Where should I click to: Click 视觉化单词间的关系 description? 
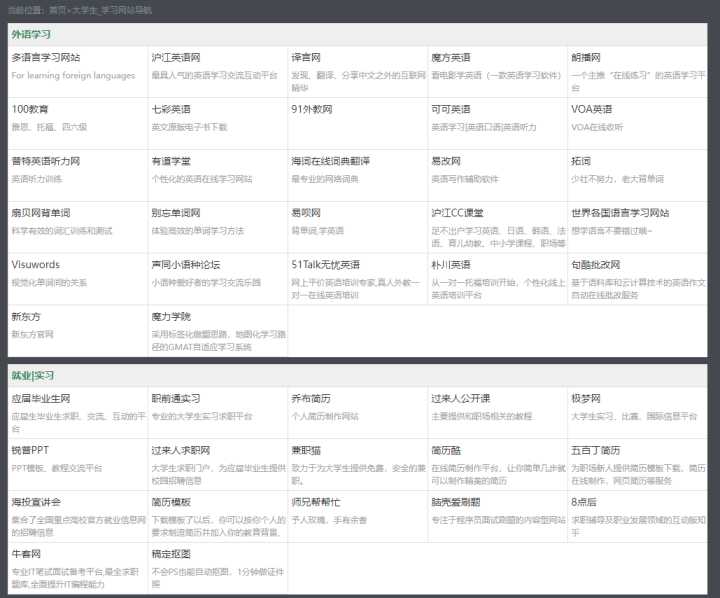[49, 282]
